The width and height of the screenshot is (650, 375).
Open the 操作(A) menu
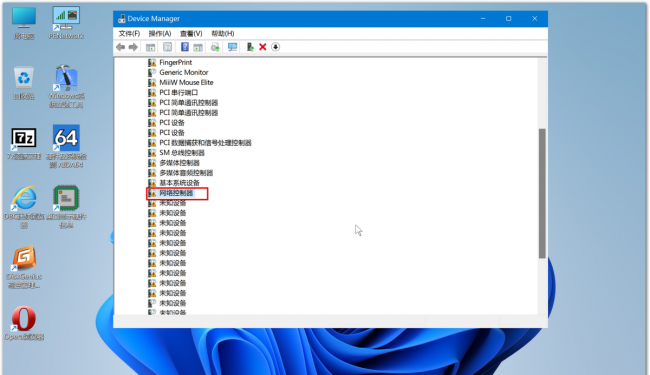pos(160,34)
